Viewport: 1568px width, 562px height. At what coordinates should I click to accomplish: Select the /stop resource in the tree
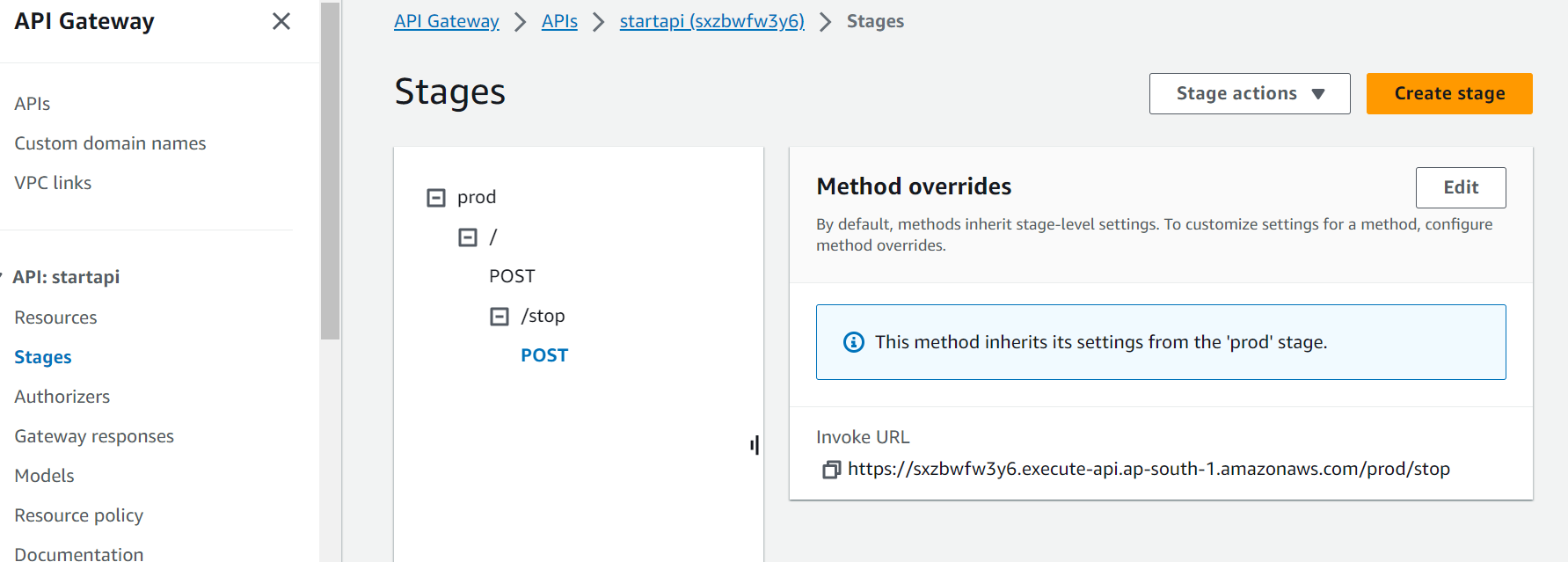tap(543, 316)
